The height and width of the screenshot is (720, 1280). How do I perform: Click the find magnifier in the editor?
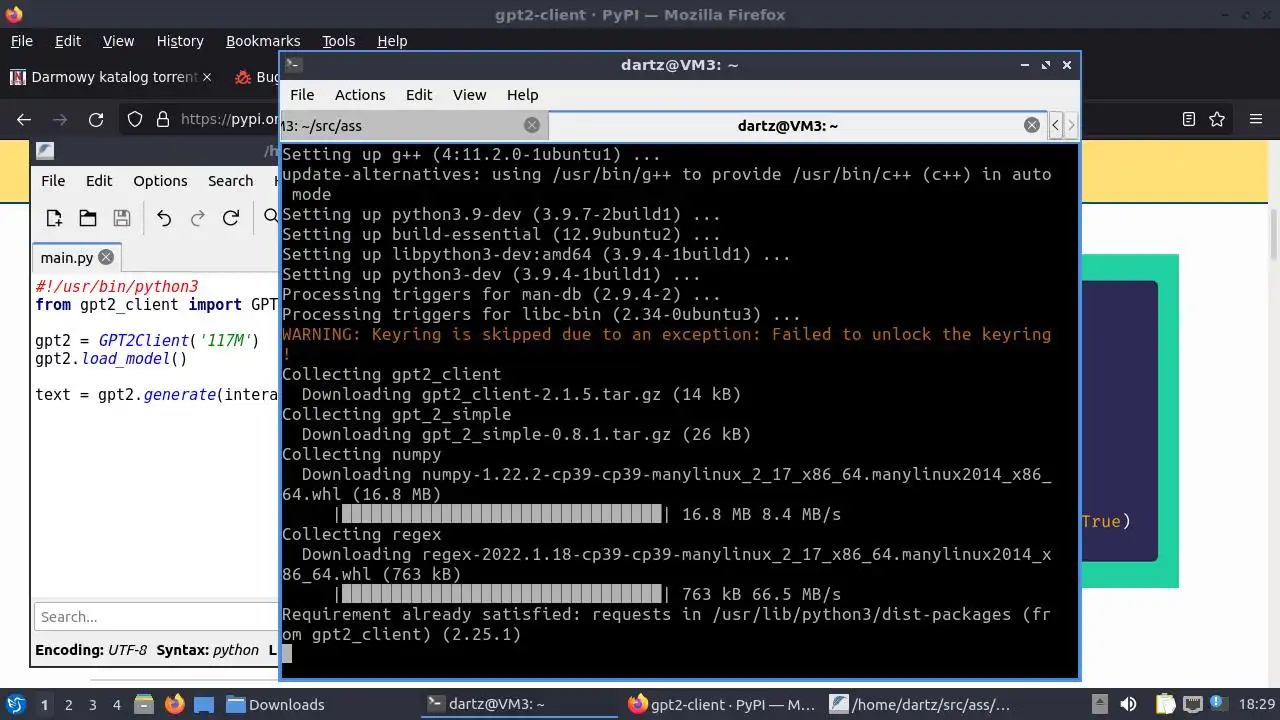[x=271, y=216]
